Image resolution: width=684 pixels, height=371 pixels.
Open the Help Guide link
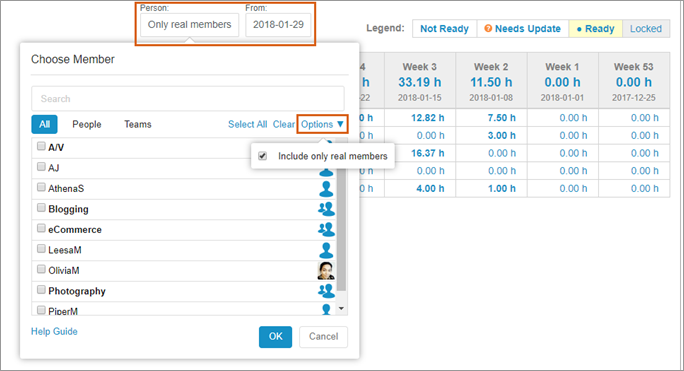pos(54,331)
